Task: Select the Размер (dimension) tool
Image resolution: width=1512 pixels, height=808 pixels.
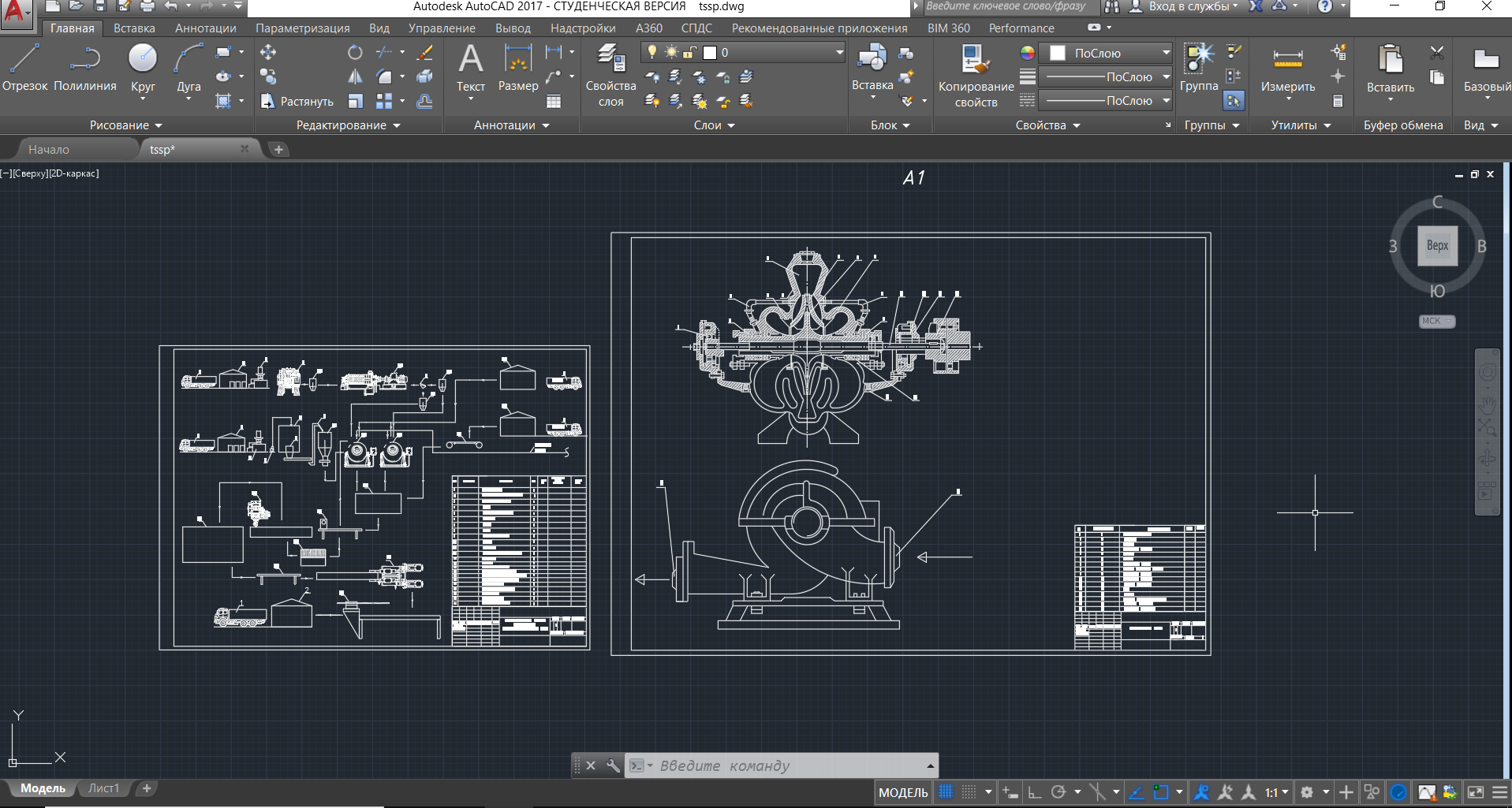Action: point(518,69)
